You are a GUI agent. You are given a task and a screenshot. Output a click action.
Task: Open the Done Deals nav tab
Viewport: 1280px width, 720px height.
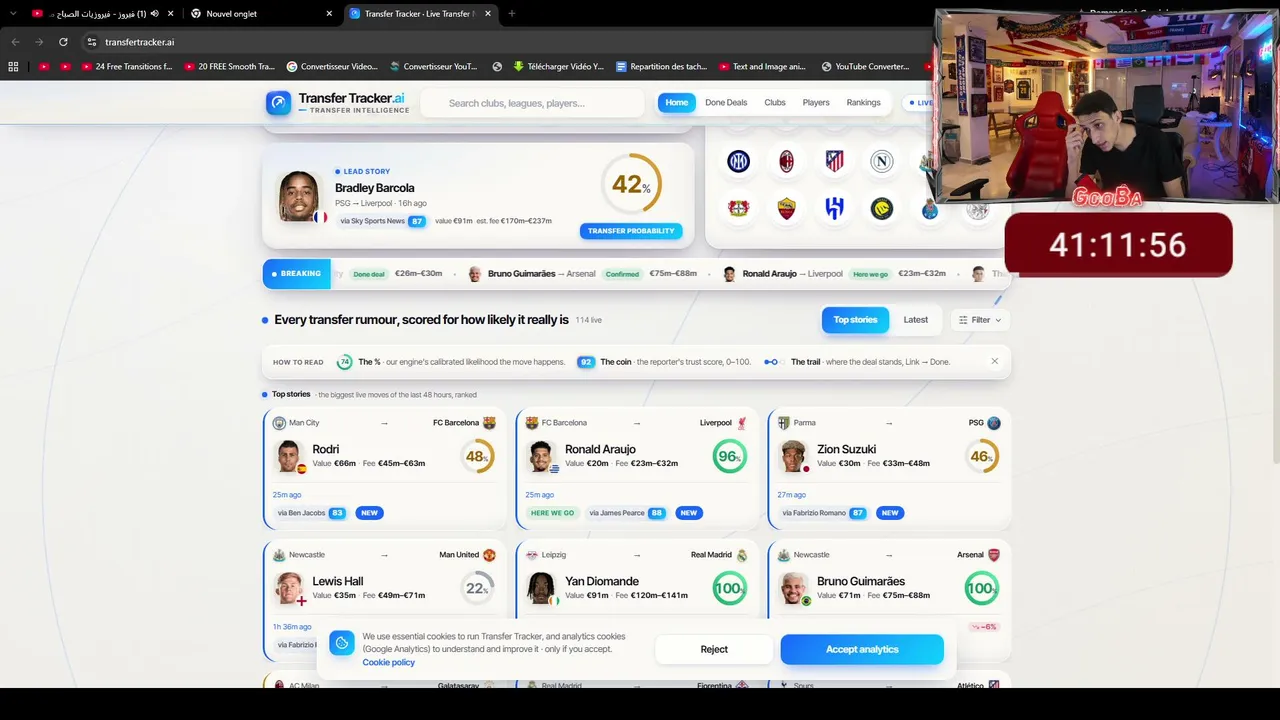click(726, 103)
